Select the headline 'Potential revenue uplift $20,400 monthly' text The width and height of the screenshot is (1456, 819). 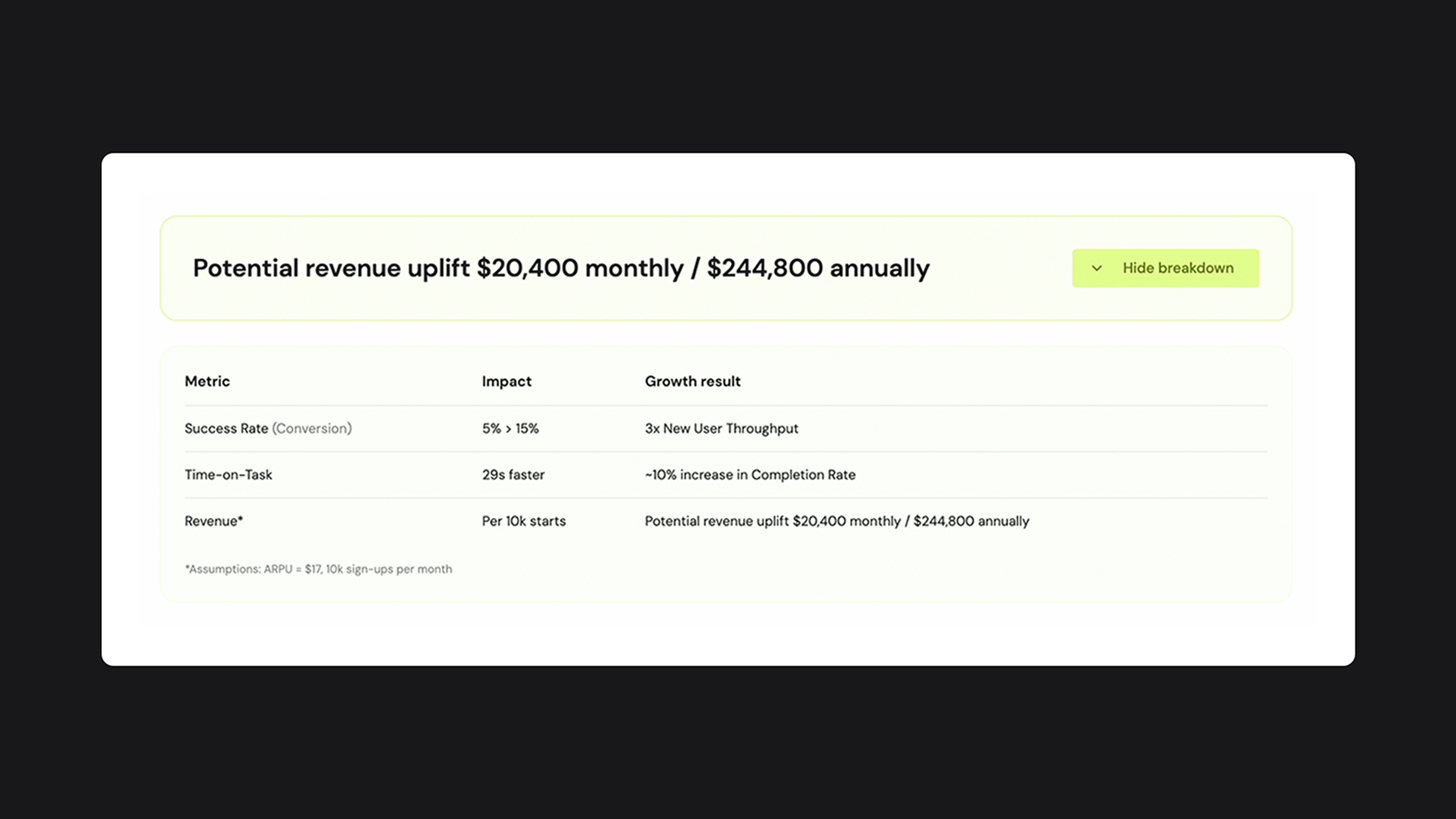coord(438,268)
